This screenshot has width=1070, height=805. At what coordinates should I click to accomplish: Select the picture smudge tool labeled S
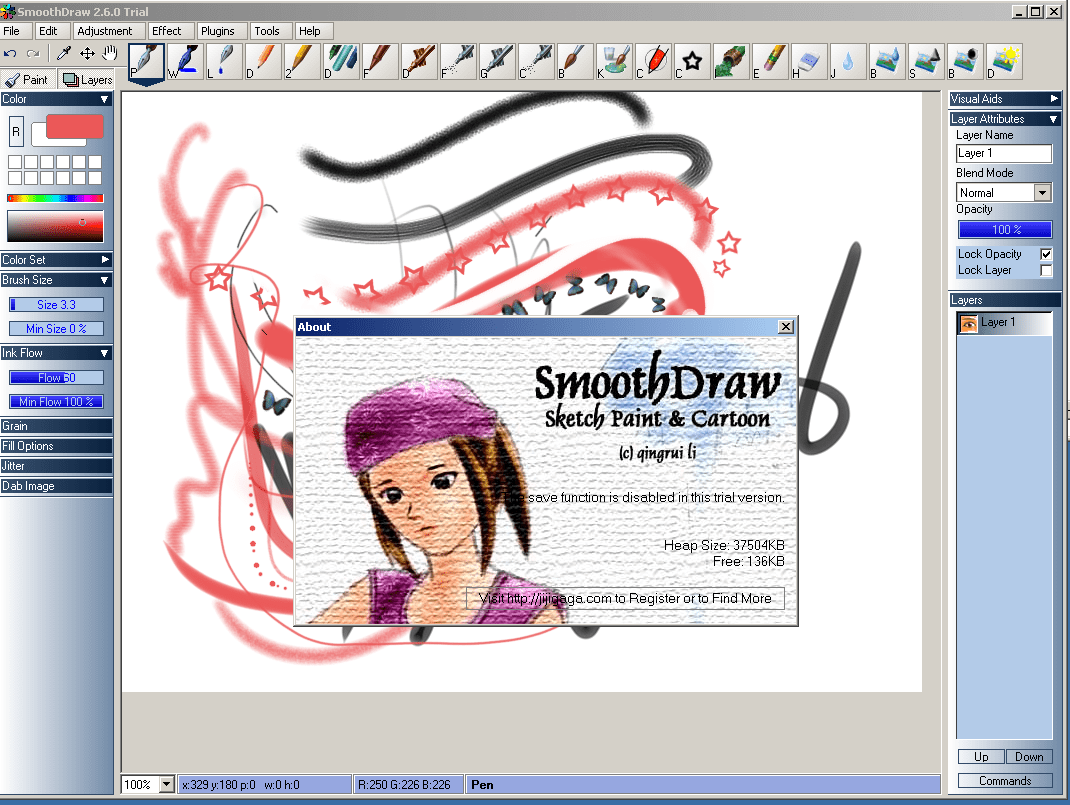tap(926, 62)
